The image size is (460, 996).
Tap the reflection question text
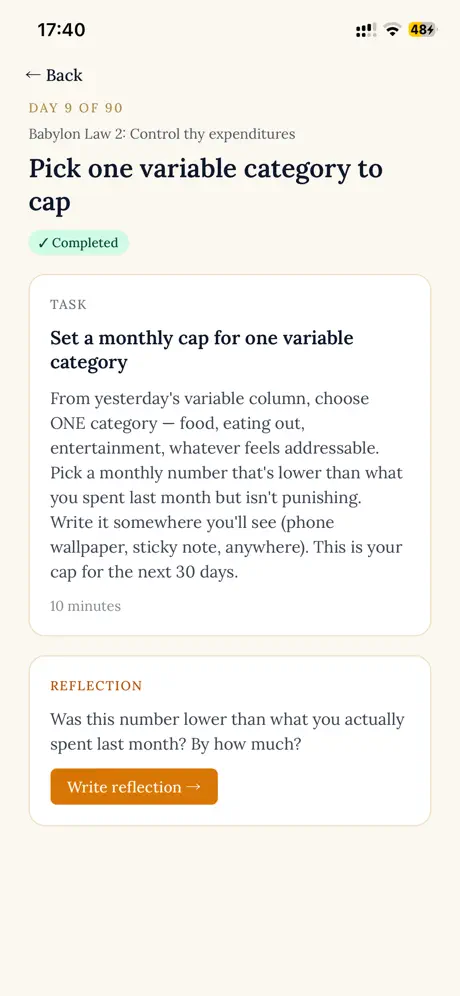point(227,731)
